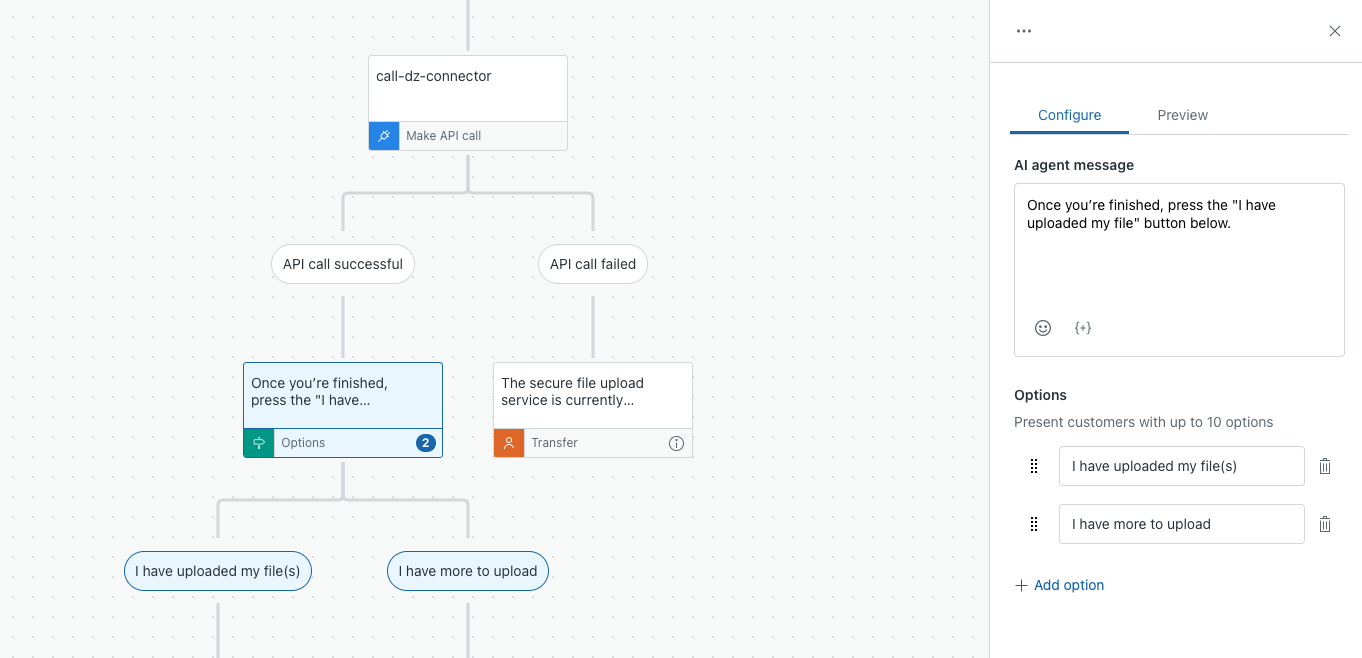1362x658 pixels.
Task: Click the green Options step icon
Action: tap(259, 443)
